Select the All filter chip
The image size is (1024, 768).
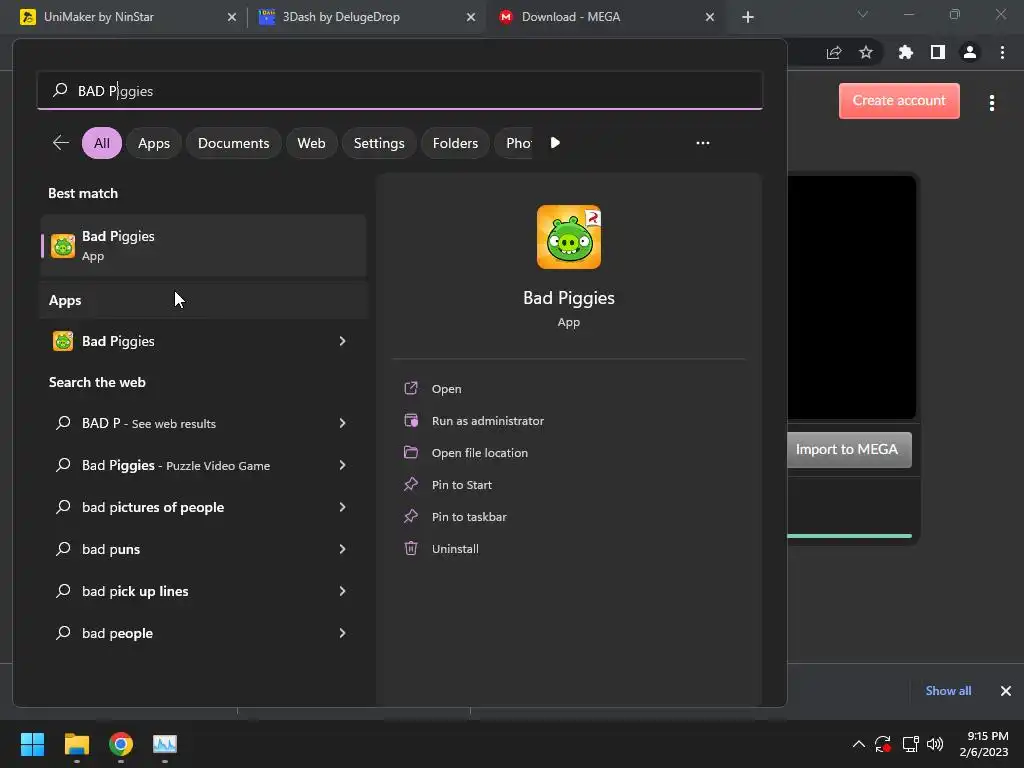(x=102, y=143)
